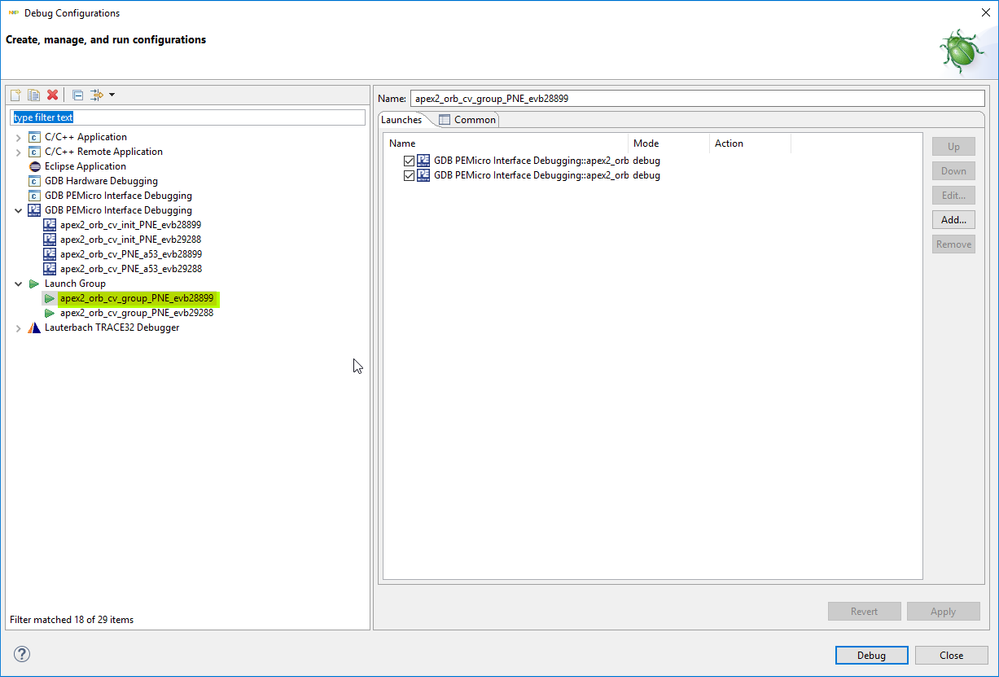The width and height of the screenshot is (999, 677).
Task: Collapse GDB PEMicro Interface Debugging group
Action: 18,211
